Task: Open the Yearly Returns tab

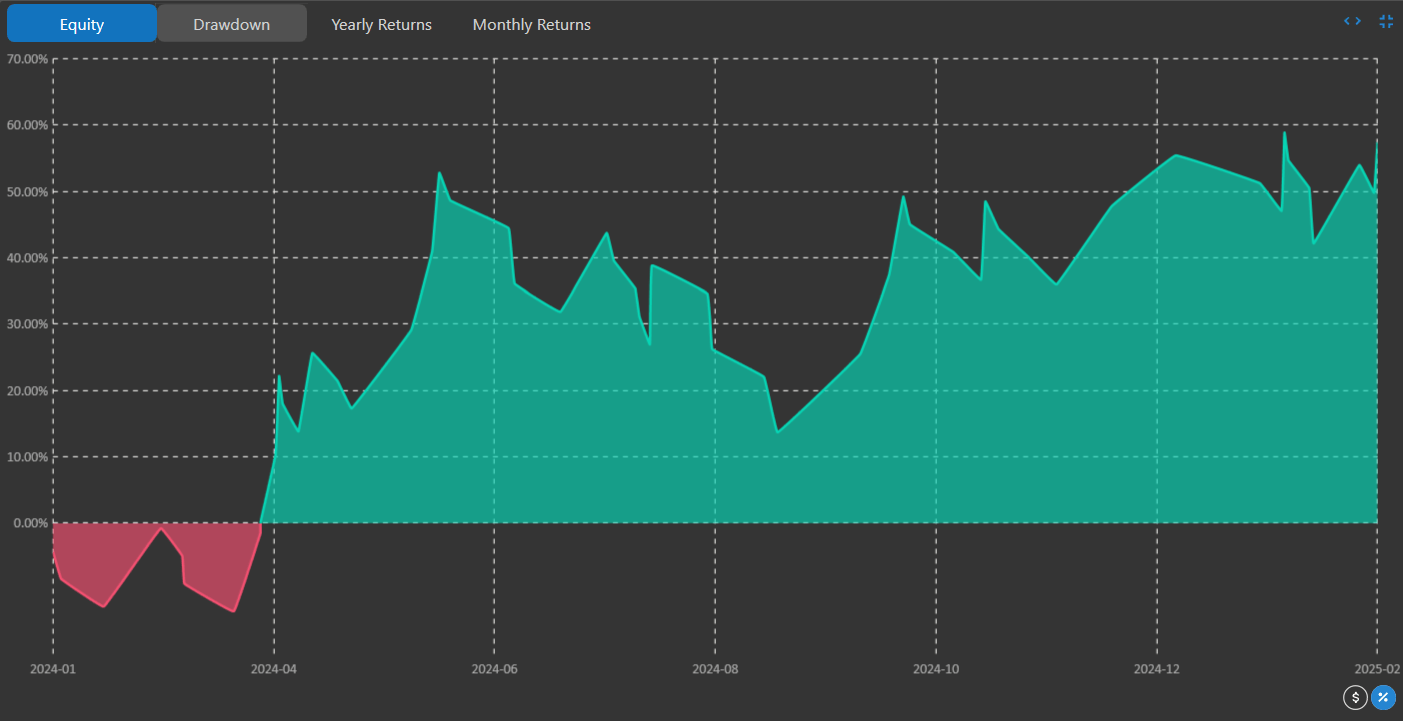Action: 382,24
